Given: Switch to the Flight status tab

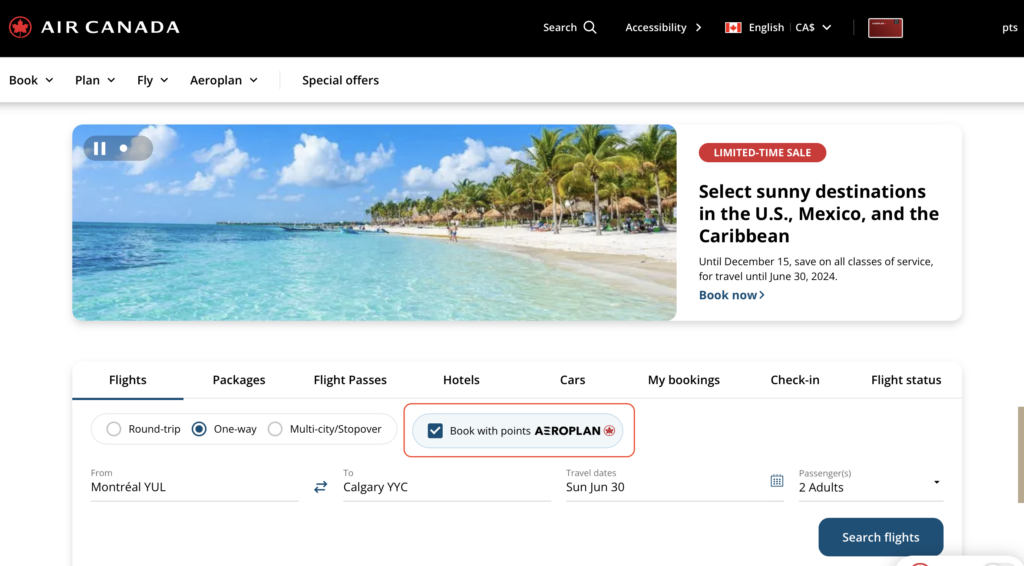Looking at the screenshot, I should (906, 380).
